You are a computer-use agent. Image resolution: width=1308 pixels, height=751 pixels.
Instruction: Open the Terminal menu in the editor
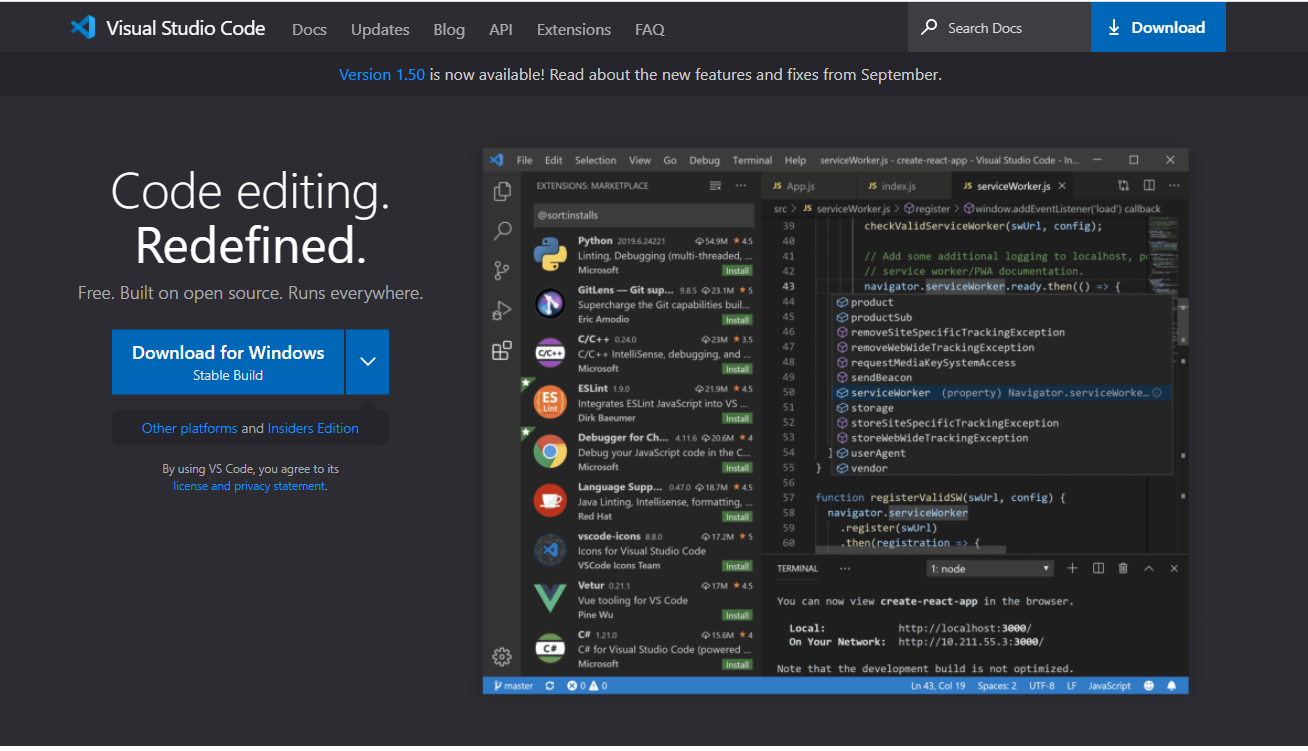[752, 160]
